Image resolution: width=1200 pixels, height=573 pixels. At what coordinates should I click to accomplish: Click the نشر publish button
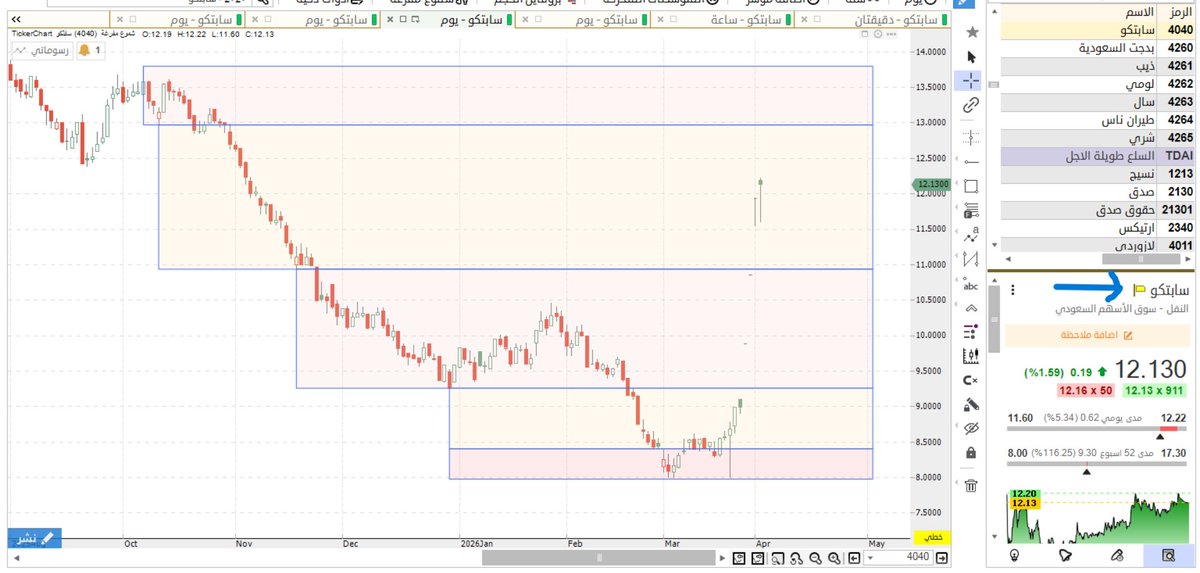(35, 538)
